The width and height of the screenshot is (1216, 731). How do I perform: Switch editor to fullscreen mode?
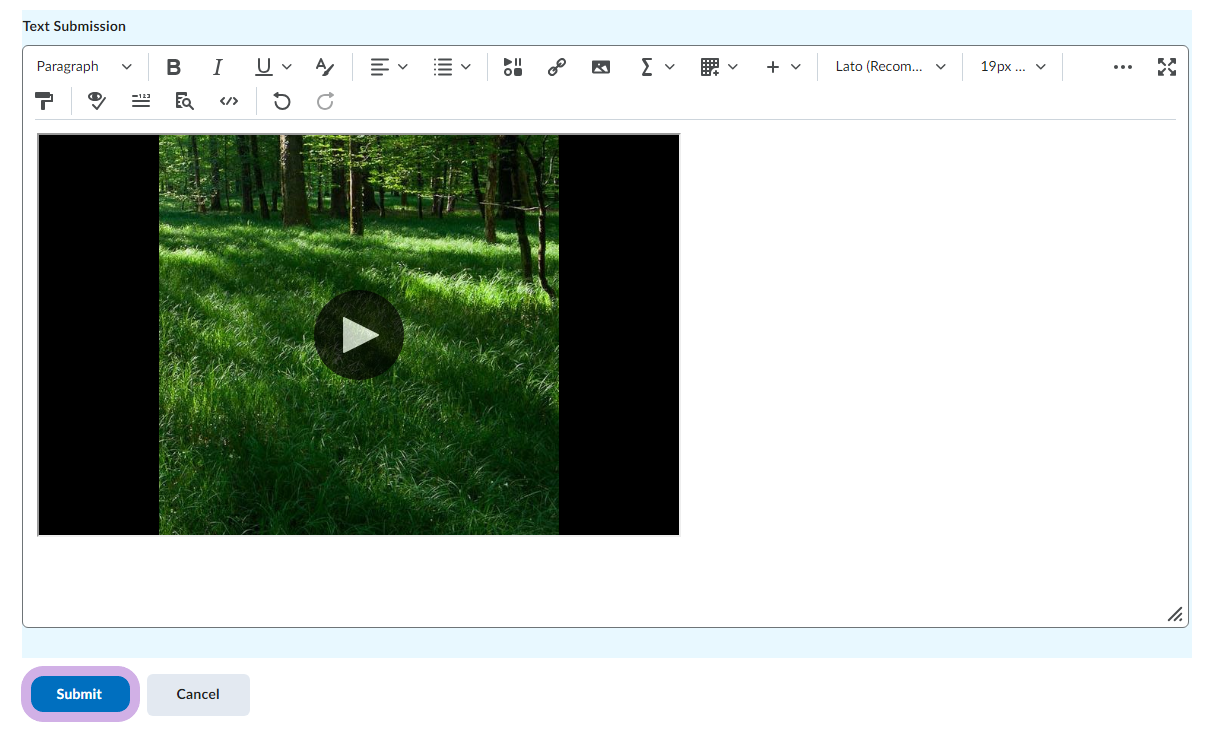tap(1166, 67)
